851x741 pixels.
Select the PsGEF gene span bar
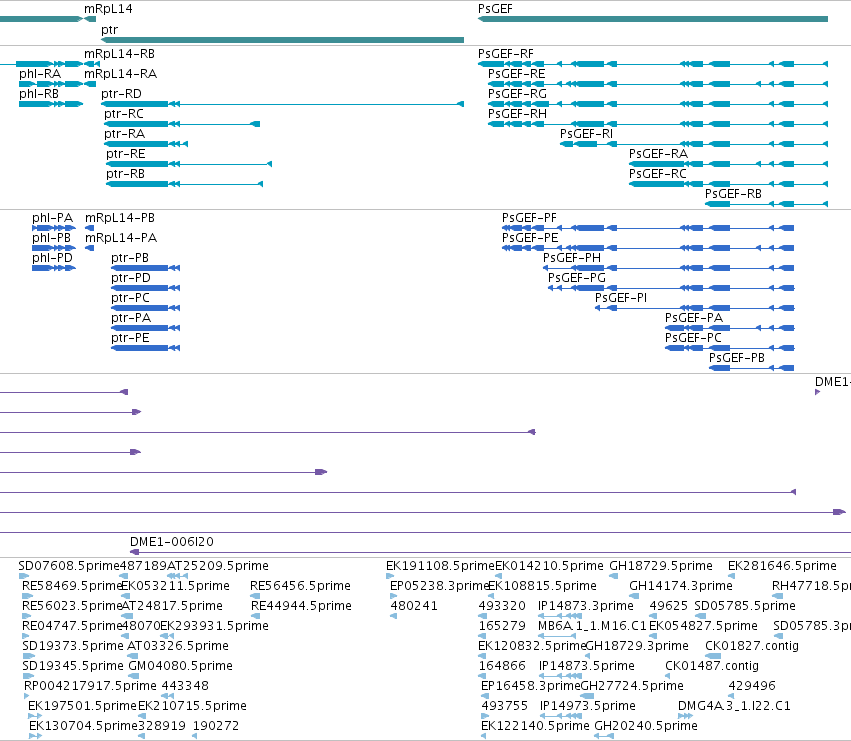click(653, 19)
